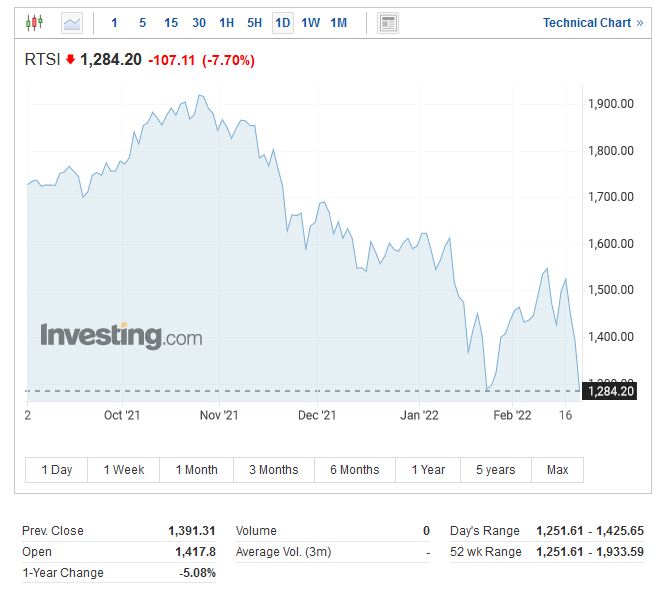Pick the 1W interval
Screen dimensions: 671x605
pos(311,22)
